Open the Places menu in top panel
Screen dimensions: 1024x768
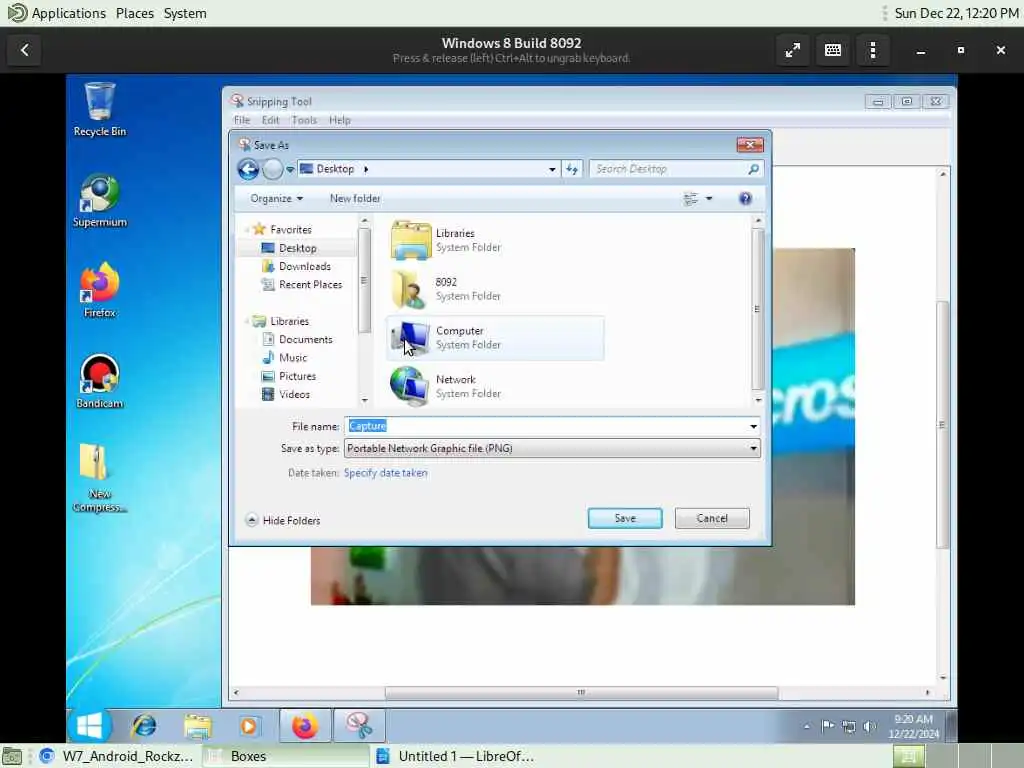point(135,13)
